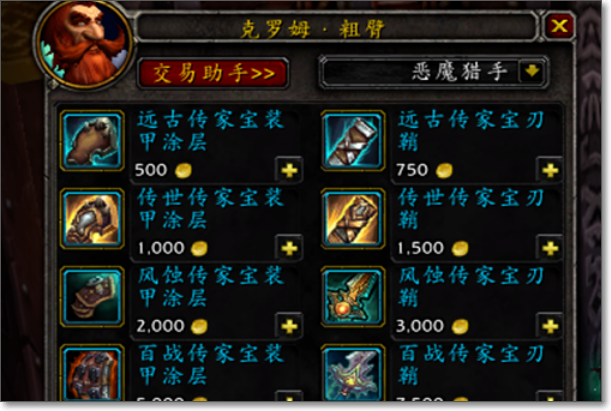Screen dimensions: 611x411
Task: Close the merchant window with X
Action: point(560,26)
